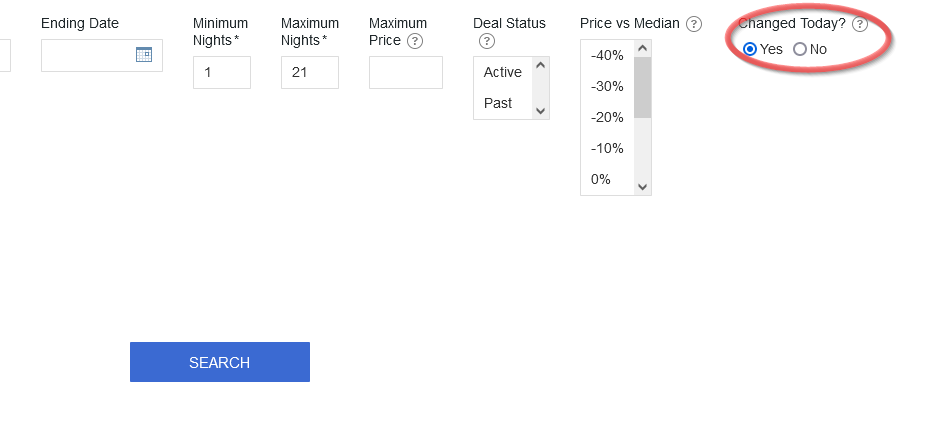Click the Price vs Median help icon
Viewport: 946px width, 433px height.
point(694,24)
